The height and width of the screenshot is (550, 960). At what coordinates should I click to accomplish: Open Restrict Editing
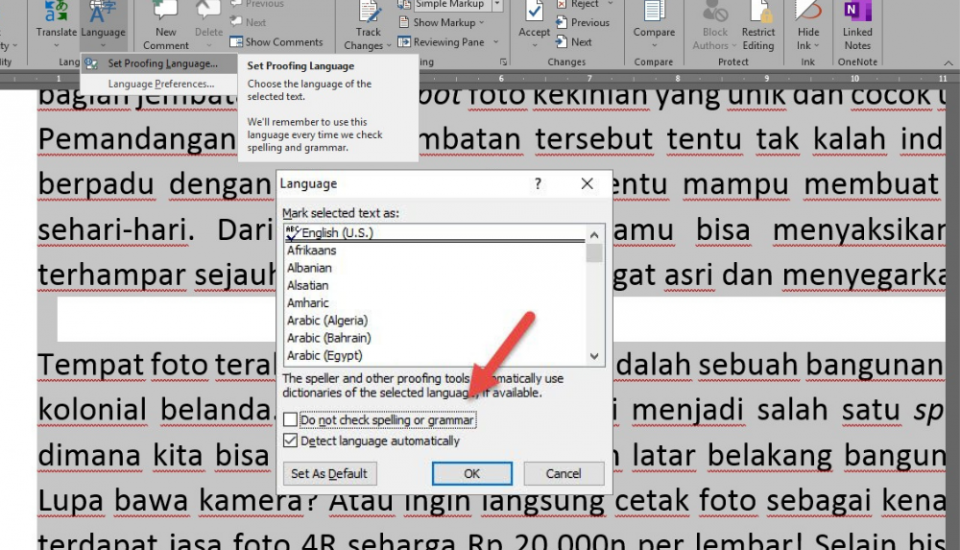[758, 24]
